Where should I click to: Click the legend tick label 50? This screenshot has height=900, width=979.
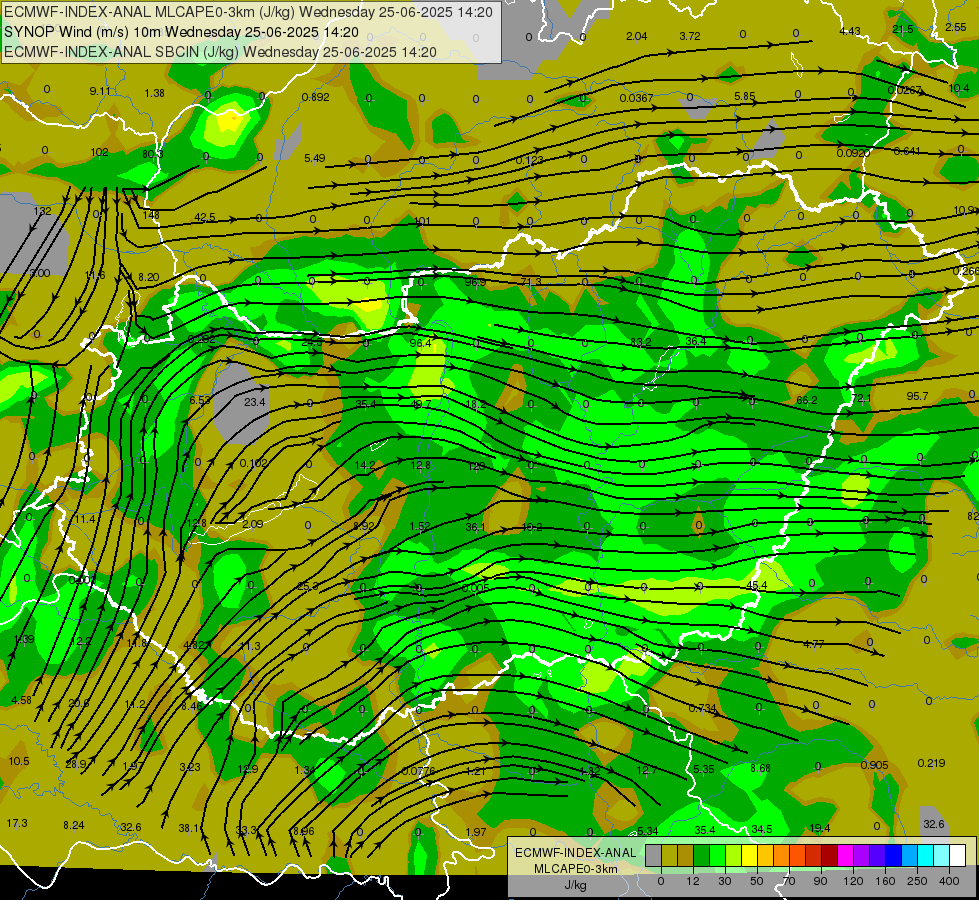coord(757,881)
